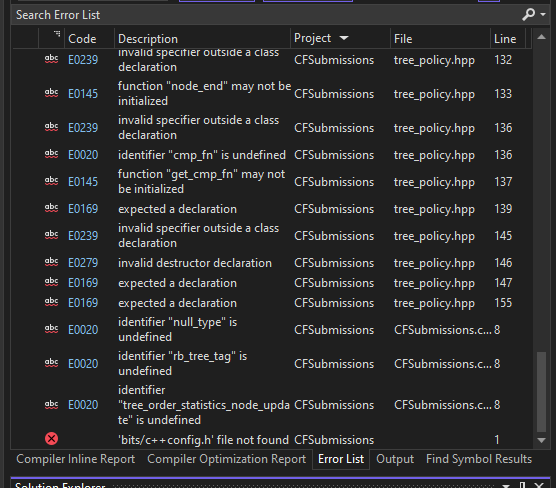The width and height of the screenshot is (556, 488).
Task: Open E0169 link on line 139 row
Action: [x=83, y=209]
